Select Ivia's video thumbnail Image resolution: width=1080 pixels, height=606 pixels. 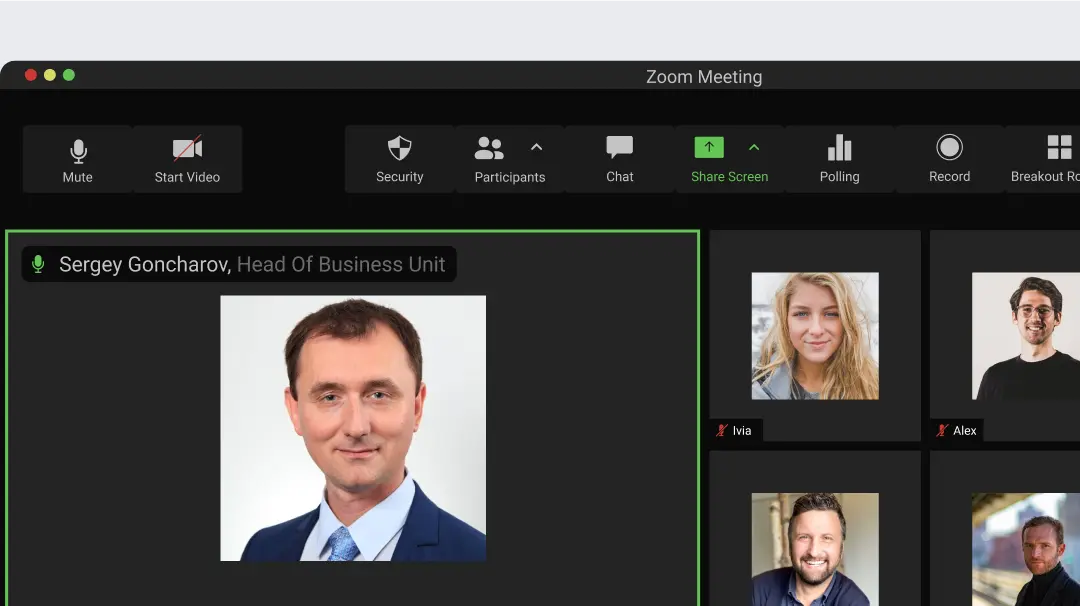pyautogui.click(x=815, y=336)
